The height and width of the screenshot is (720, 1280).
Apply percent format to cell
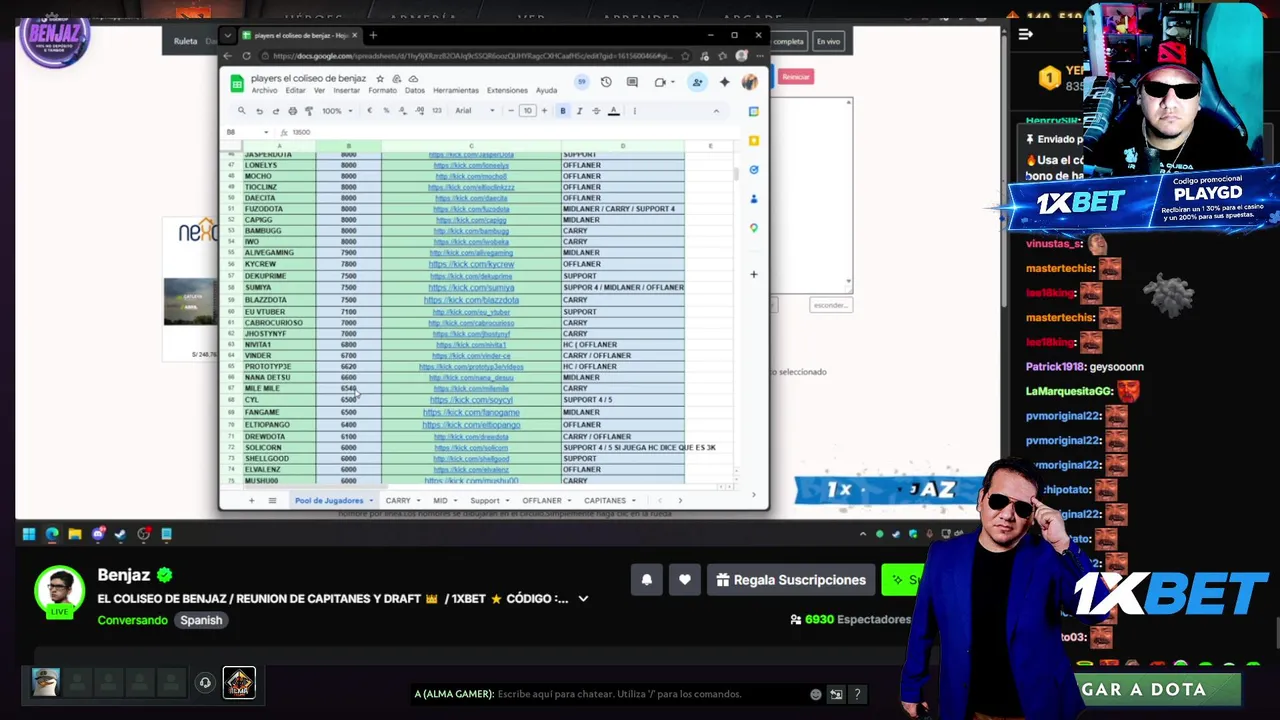point(386,111)
